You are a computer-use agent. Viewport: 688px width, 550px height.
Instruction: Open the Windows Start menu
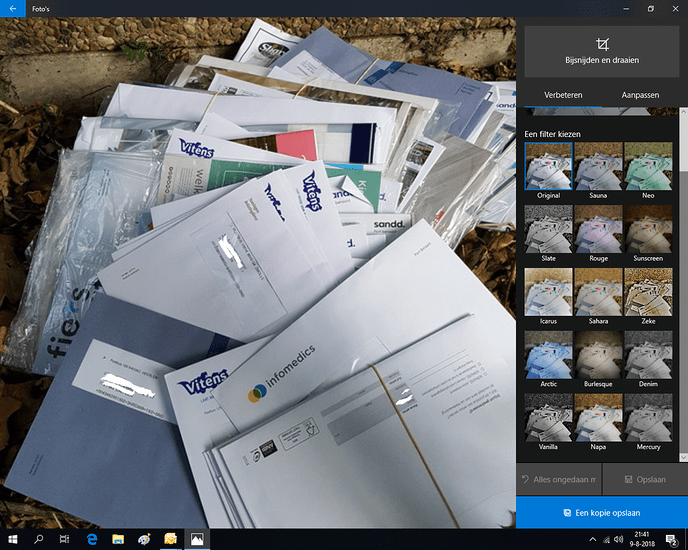[13, 539]
